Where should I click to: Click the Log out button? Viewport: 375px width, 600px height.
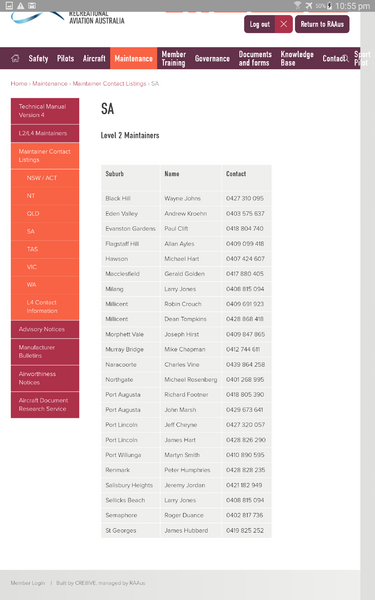260,24
